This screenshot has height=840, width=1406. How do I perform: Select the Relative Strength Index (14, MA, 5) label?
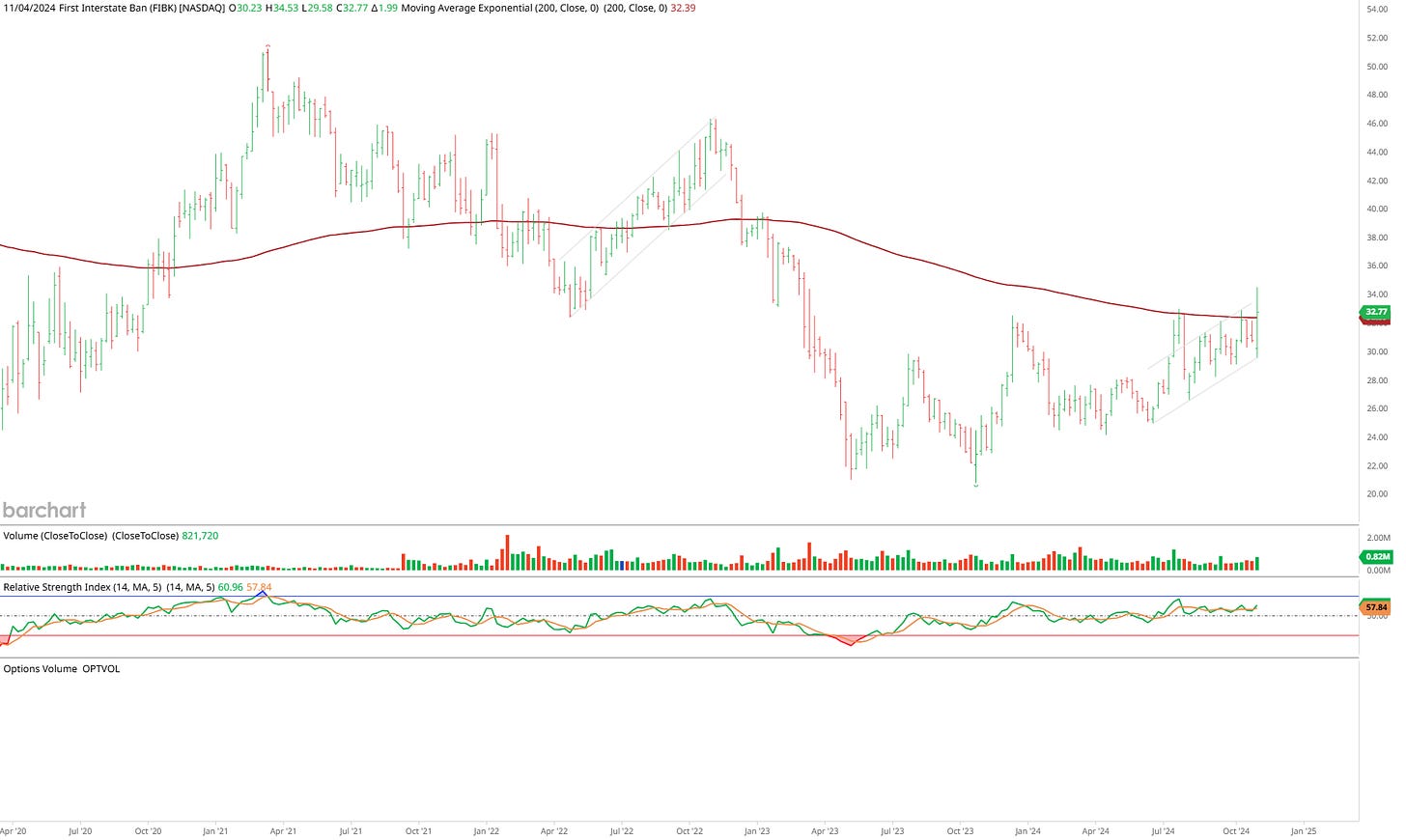(x=82, y=587)
